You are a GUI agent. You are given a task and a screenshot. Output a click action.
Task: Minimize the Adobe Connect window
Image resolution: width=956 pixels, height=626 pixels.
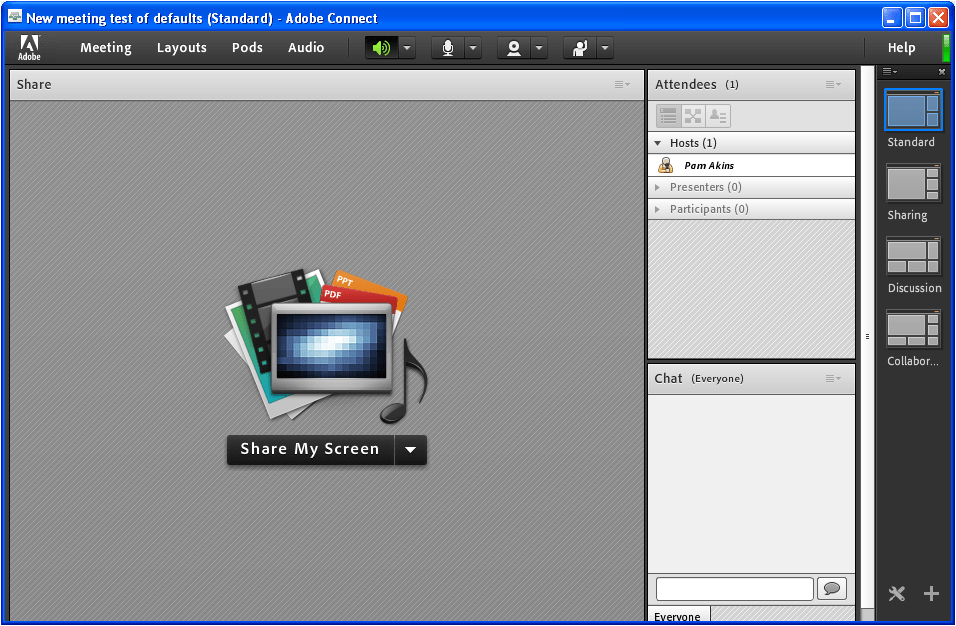pos(891,18)
